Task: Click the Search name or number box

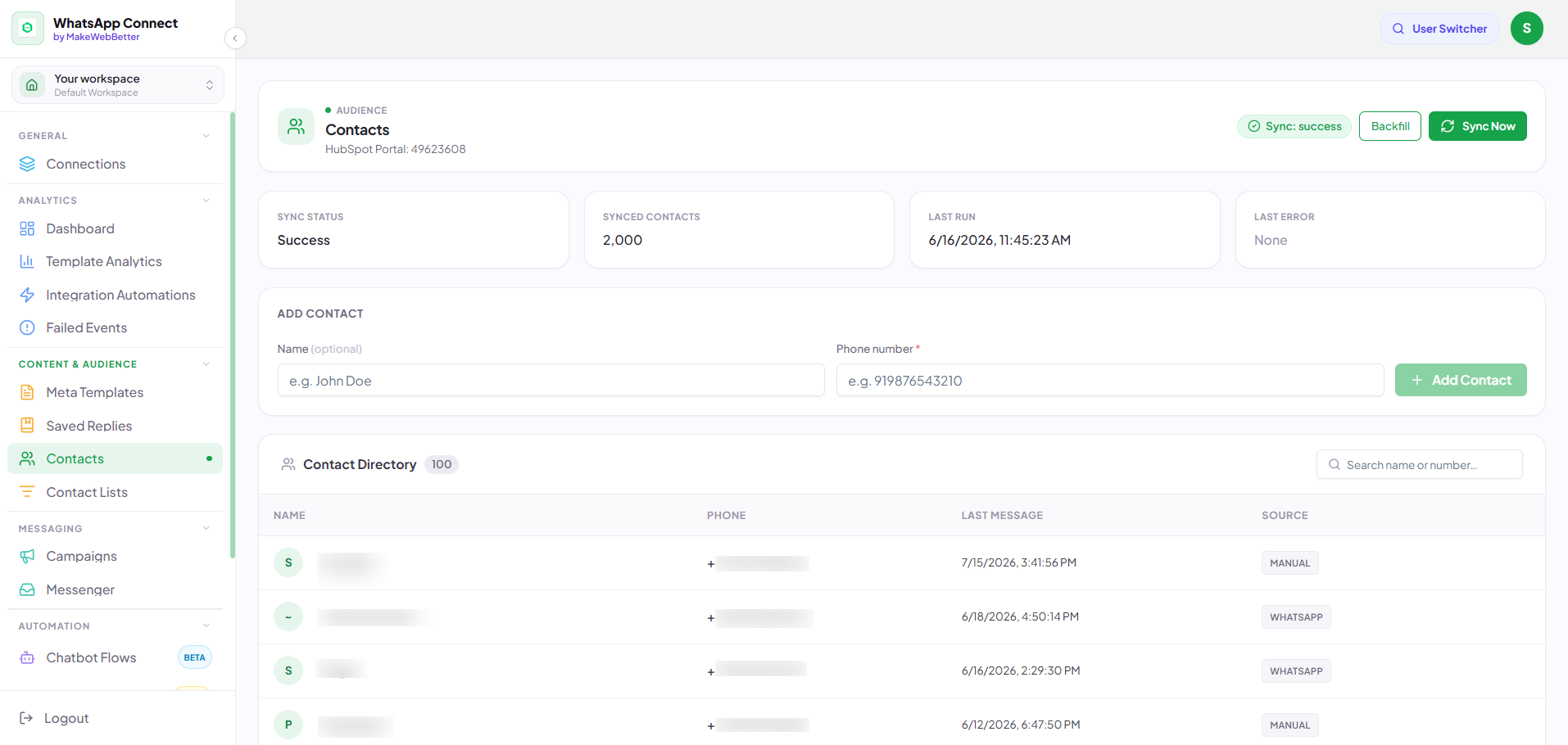Action: (1419, 464)
